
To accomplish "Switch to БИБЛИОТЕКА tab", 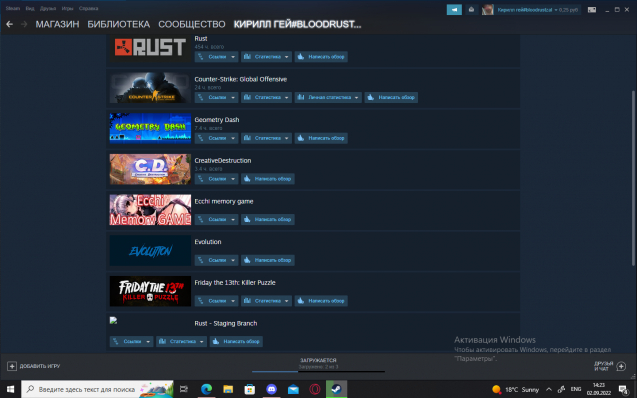I will 119,24.
